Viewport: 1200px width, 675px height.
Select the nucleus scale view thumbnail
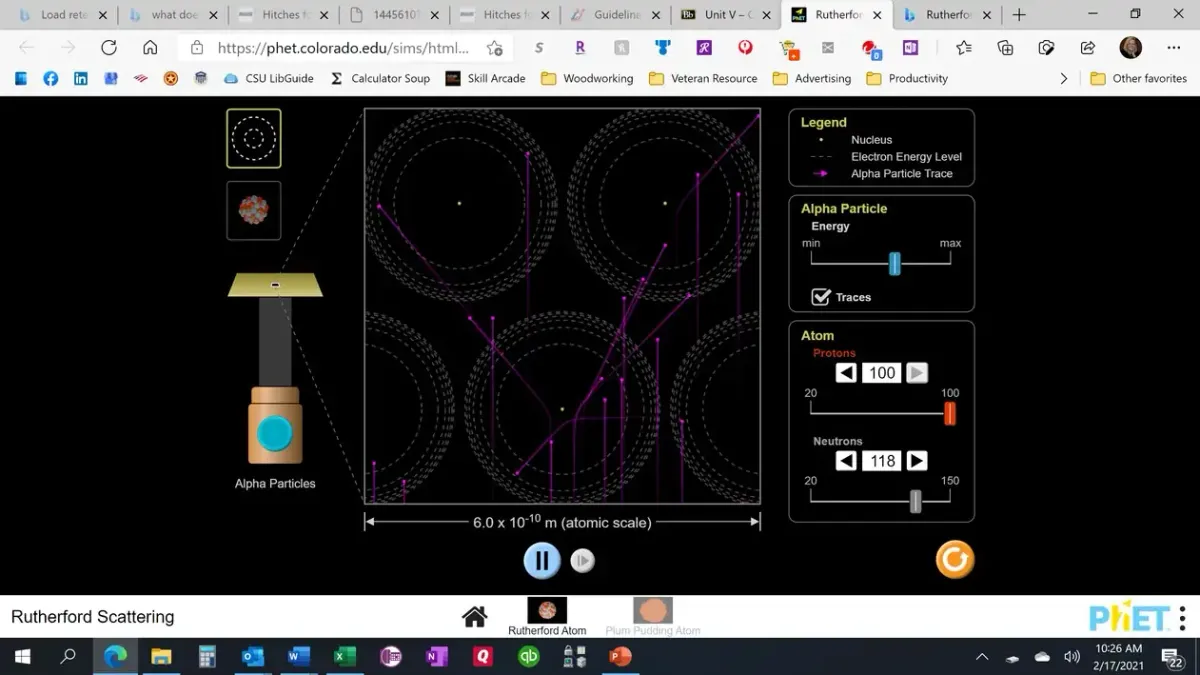(254, 210)
